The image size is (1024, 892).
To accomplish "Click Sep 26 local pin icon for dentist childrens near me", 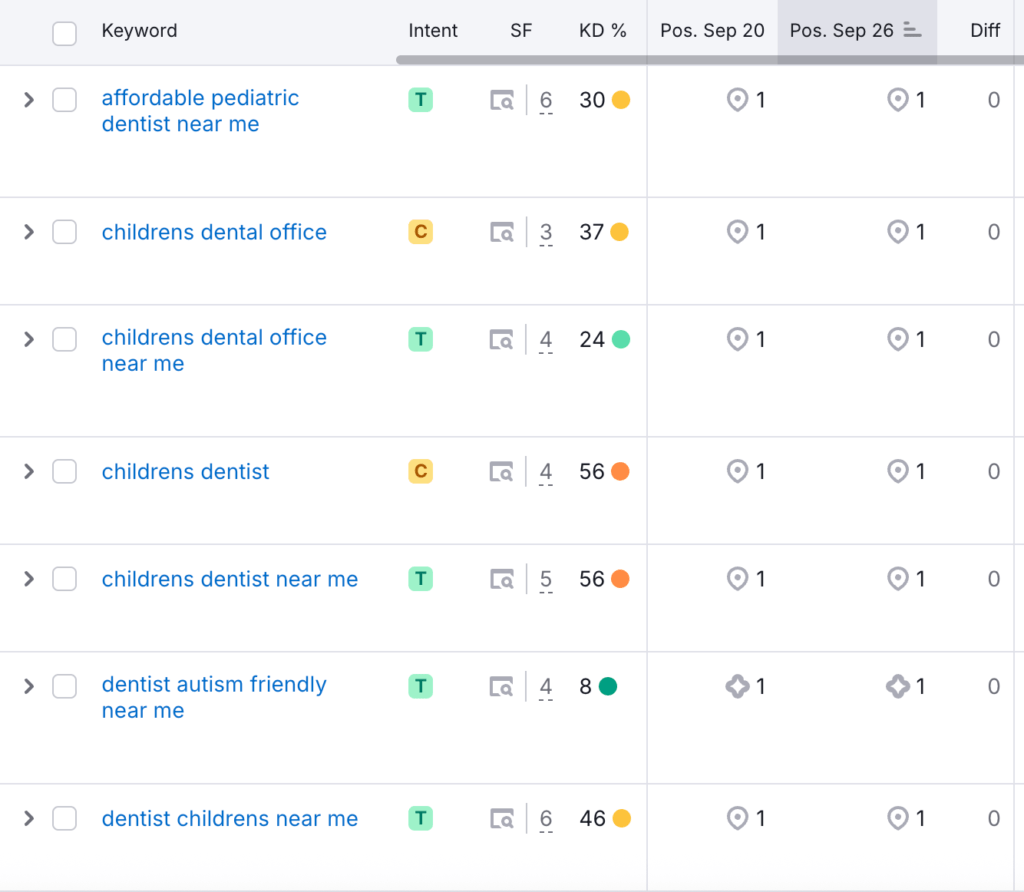I will point(897,818).
